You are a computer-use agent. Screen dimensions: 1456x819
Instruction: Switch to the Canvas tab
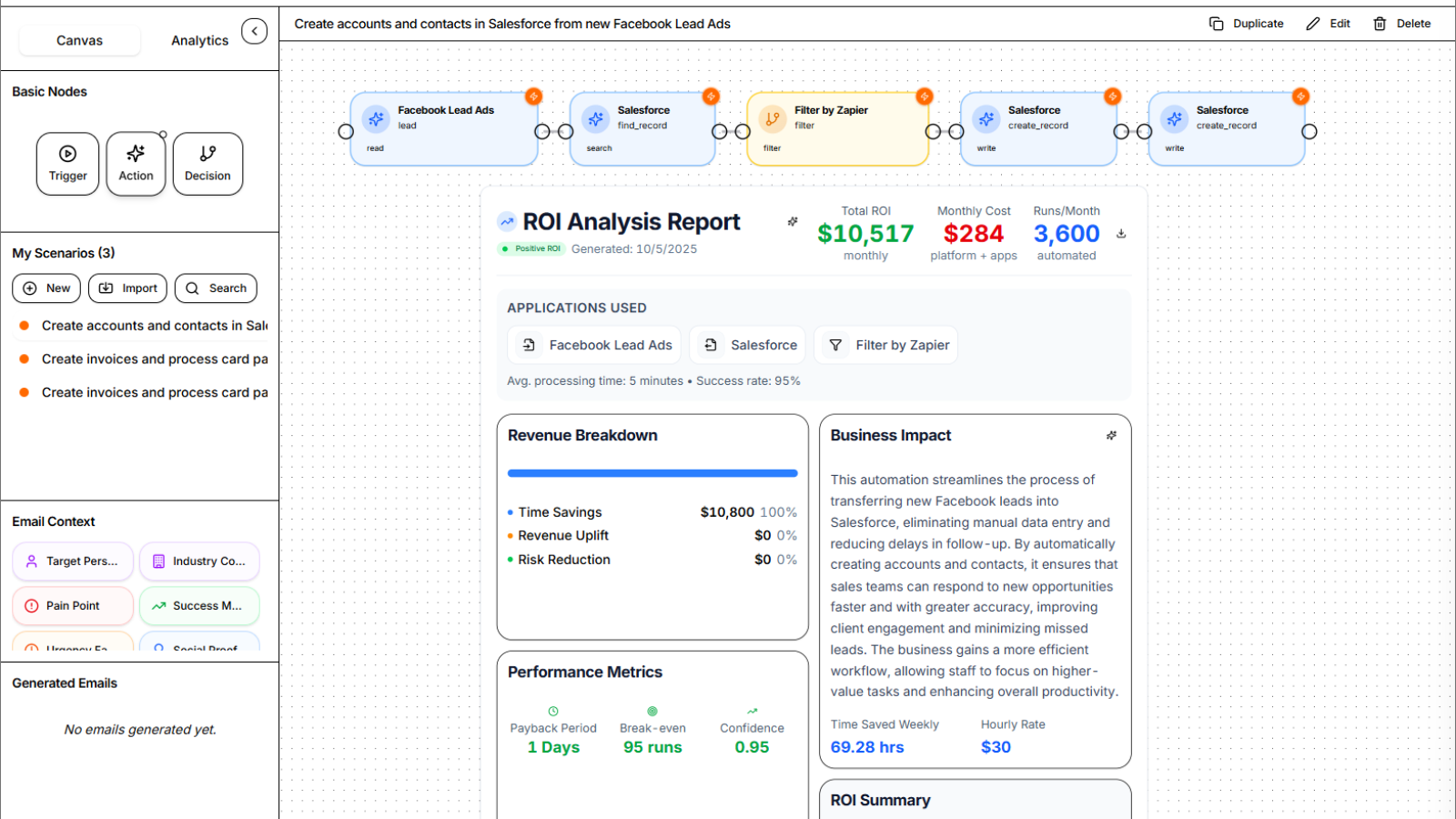[x=80, y=40]
